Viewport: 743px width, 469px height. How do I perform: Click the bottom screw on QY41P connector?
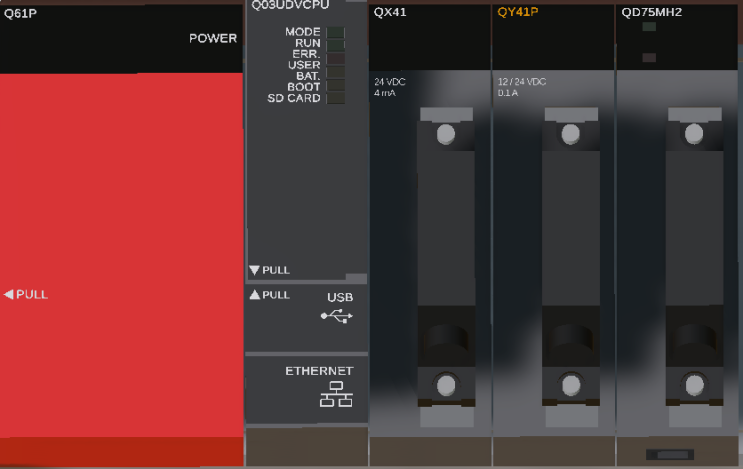tap(571, 386)
